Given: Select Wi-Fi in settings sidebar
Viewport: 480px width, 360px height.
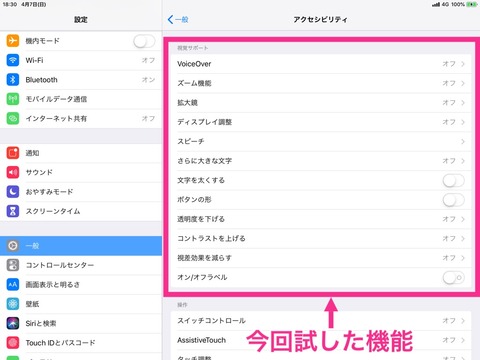Looking at the screenshot, I should point(81,60).
